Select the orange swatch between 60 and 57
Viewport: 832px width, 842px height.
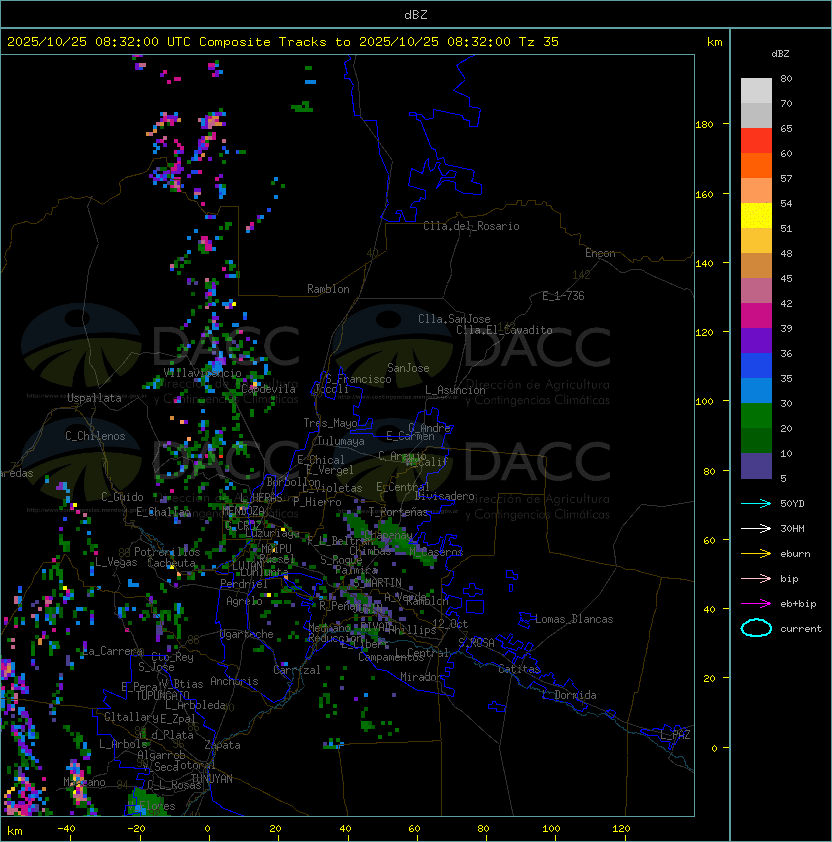click(756, 166)
